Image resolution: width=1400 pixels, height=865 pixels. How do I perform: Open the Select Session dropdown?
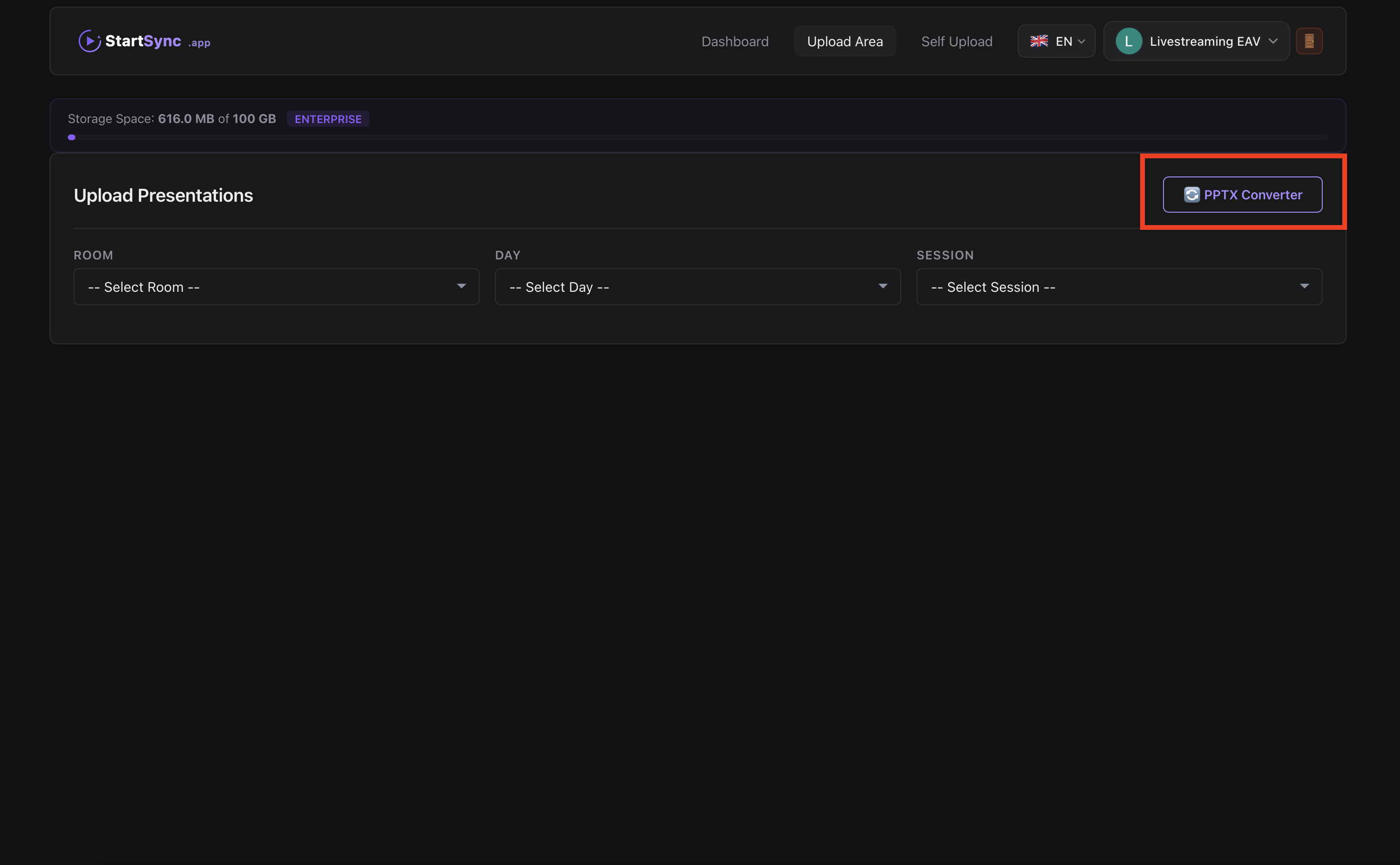point(1119,287)
